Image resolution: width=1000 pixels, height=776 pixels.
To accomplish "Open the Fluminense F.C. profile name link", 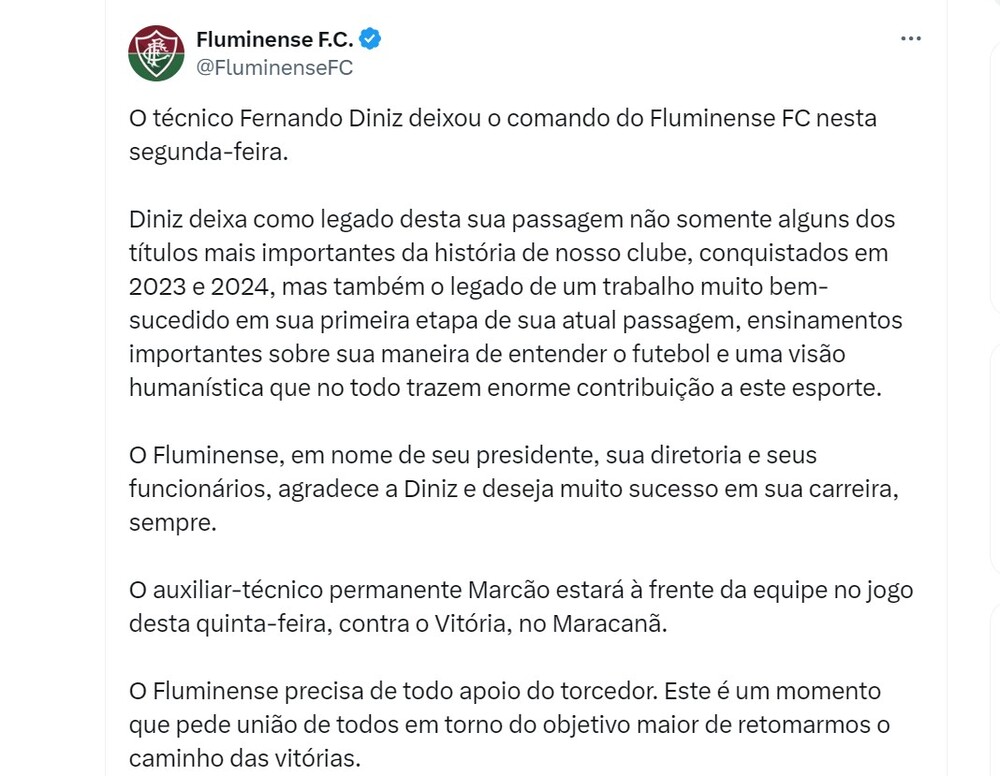I will tap(275, 40).
